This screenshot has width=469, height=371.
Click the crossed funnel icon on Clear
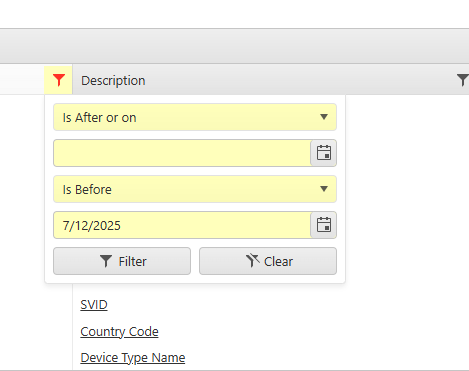(x=252, y=261)
